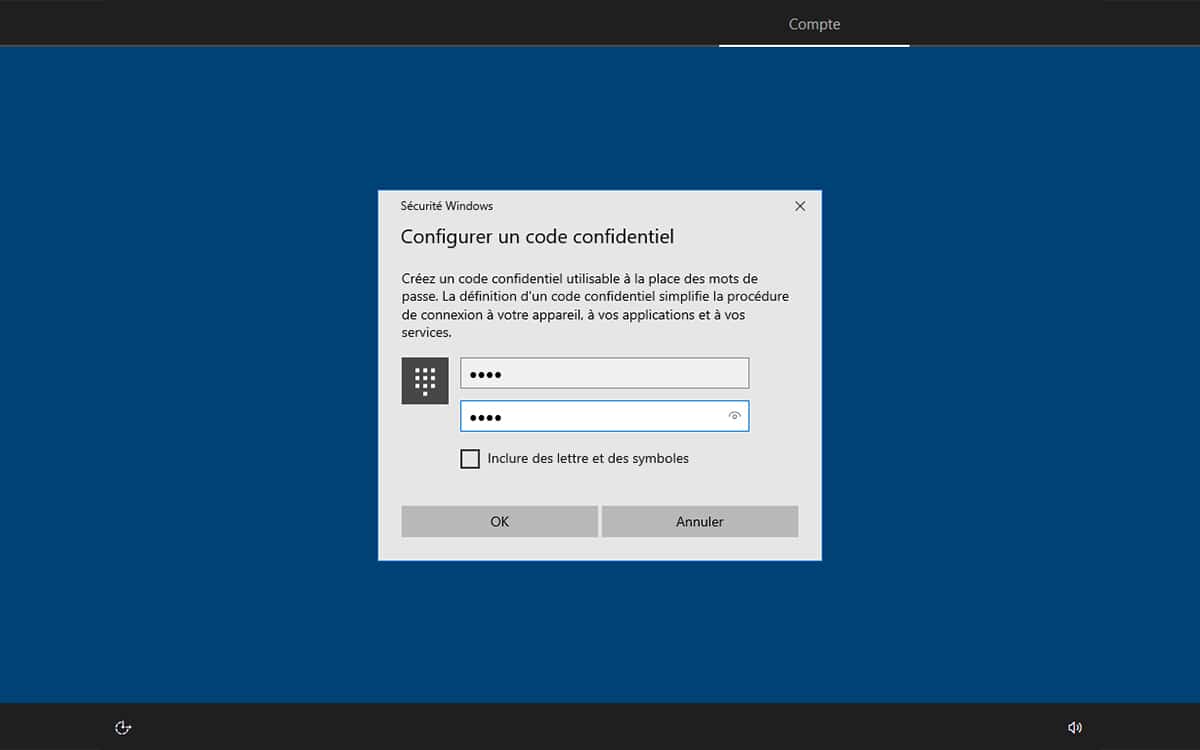This screenshot has width=1200, height=750.
Task: Close the Sécurité Windows dialog
Action: [799, 206]
